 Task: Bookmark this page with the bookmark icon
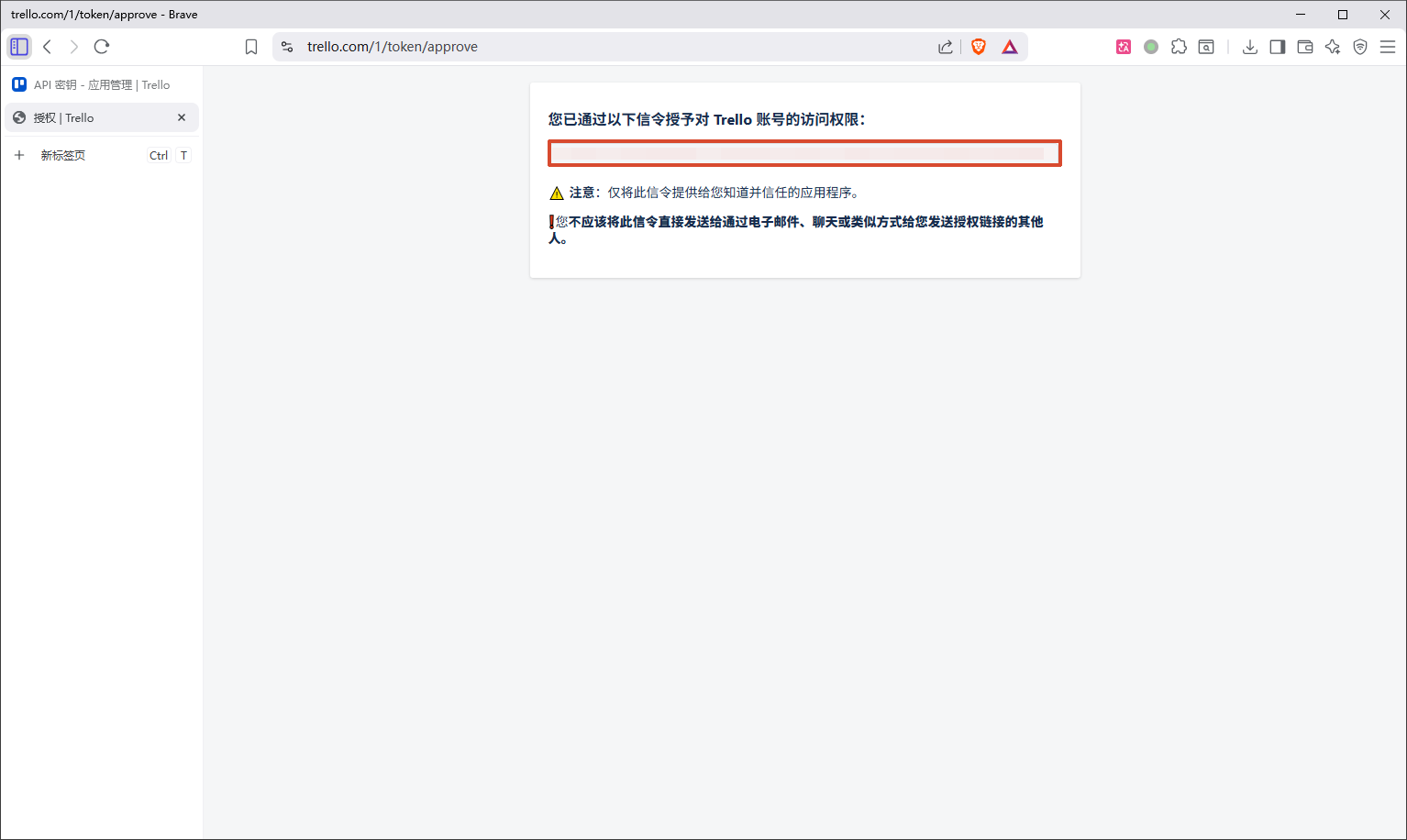pyautogui.click(x=251, y=47)
